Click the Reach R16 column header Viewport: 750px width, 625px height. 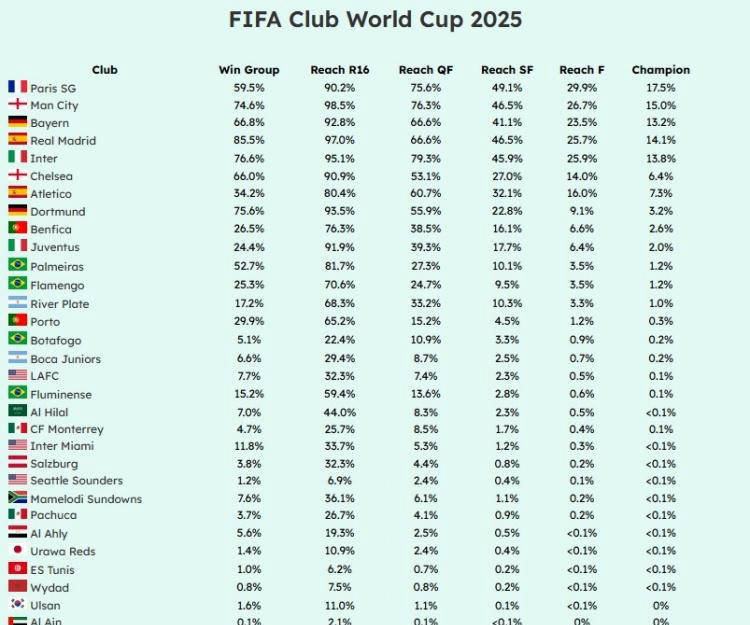coord(340,70)
